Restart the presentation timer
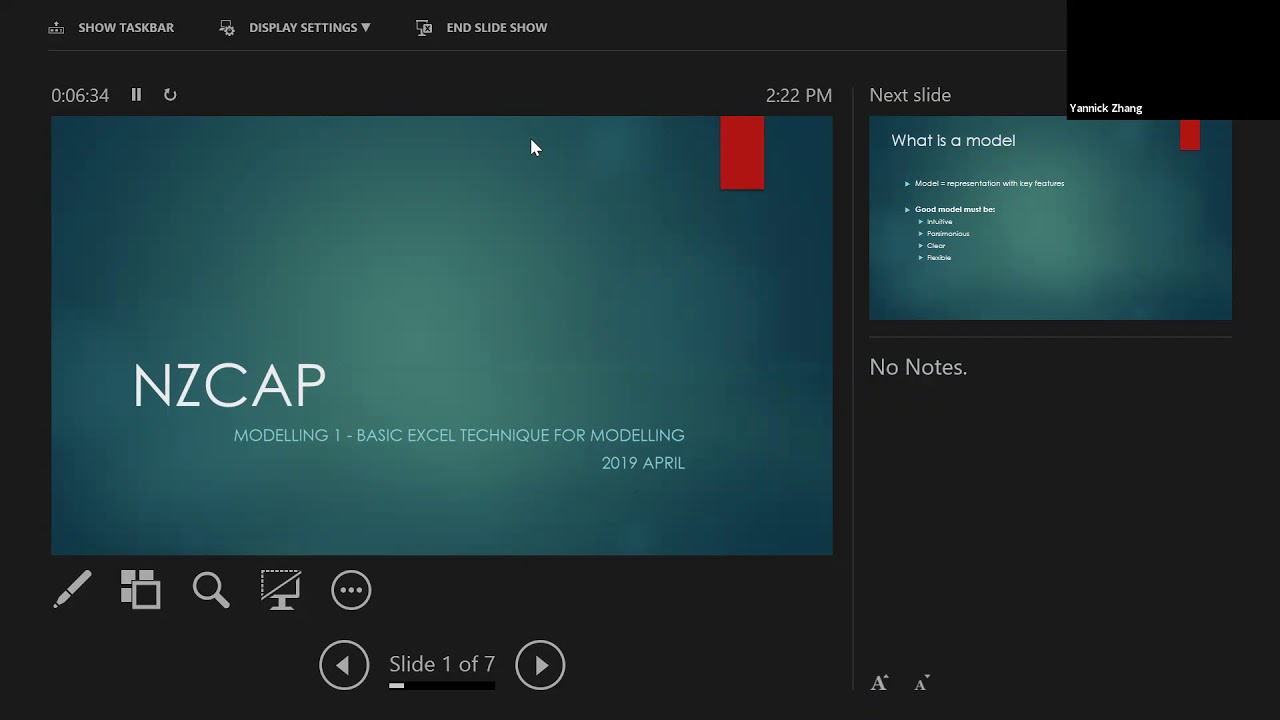The image size is (1280, 720). click(170, 95)
